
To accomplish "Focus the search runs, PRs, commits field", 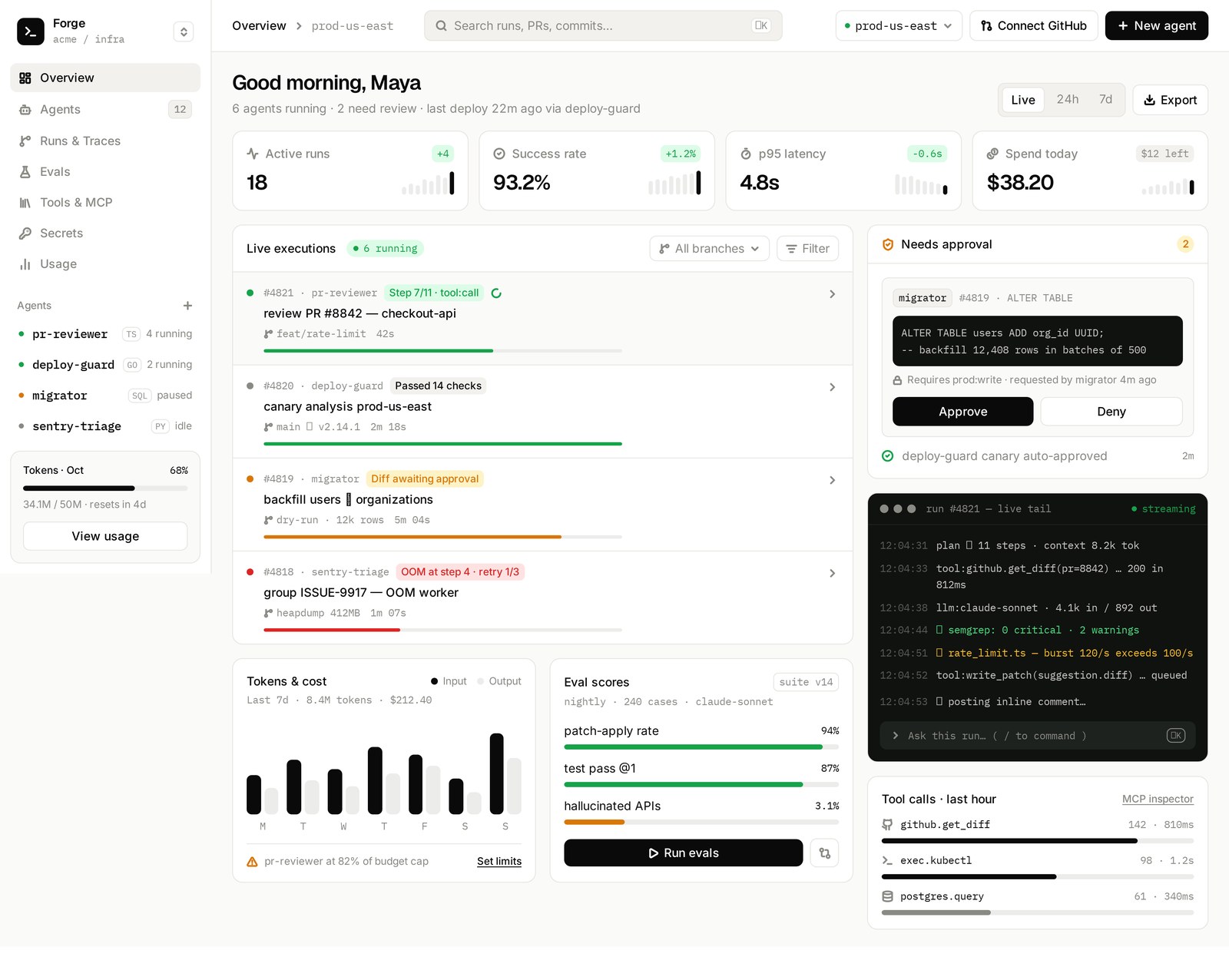I will (x=603, y=26).
